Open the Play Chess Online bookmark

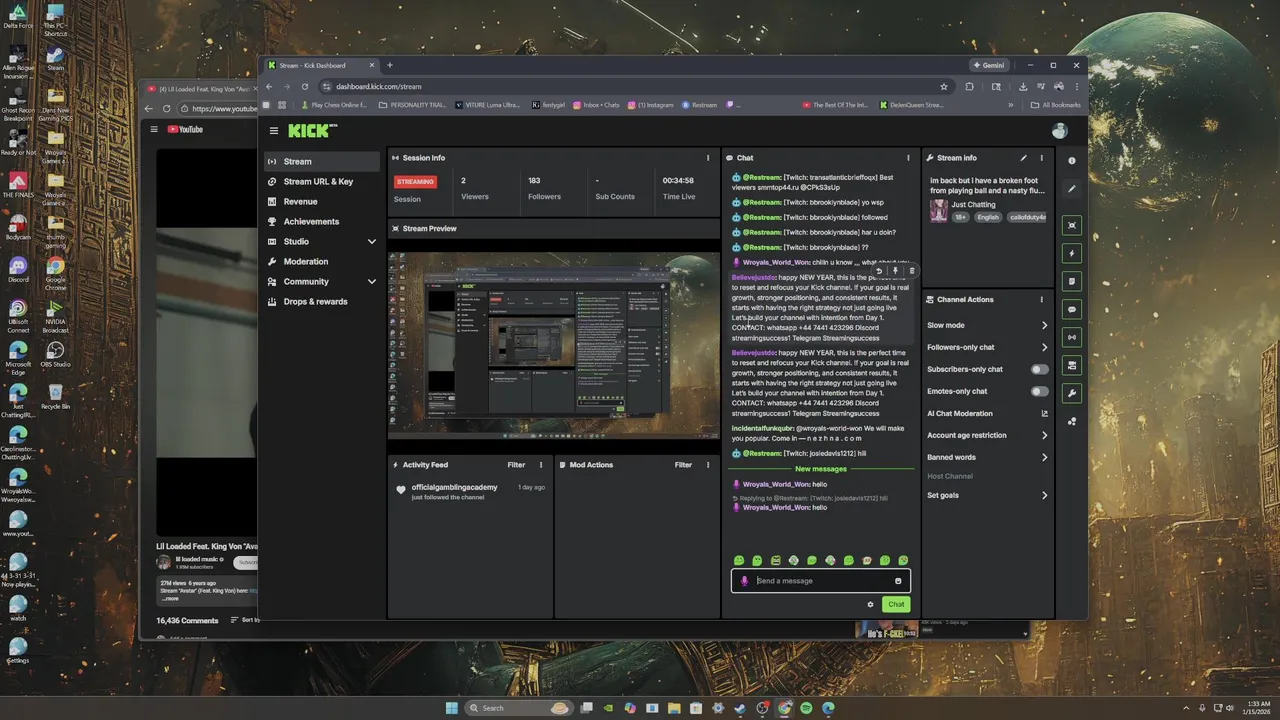(x=336, y=105)
